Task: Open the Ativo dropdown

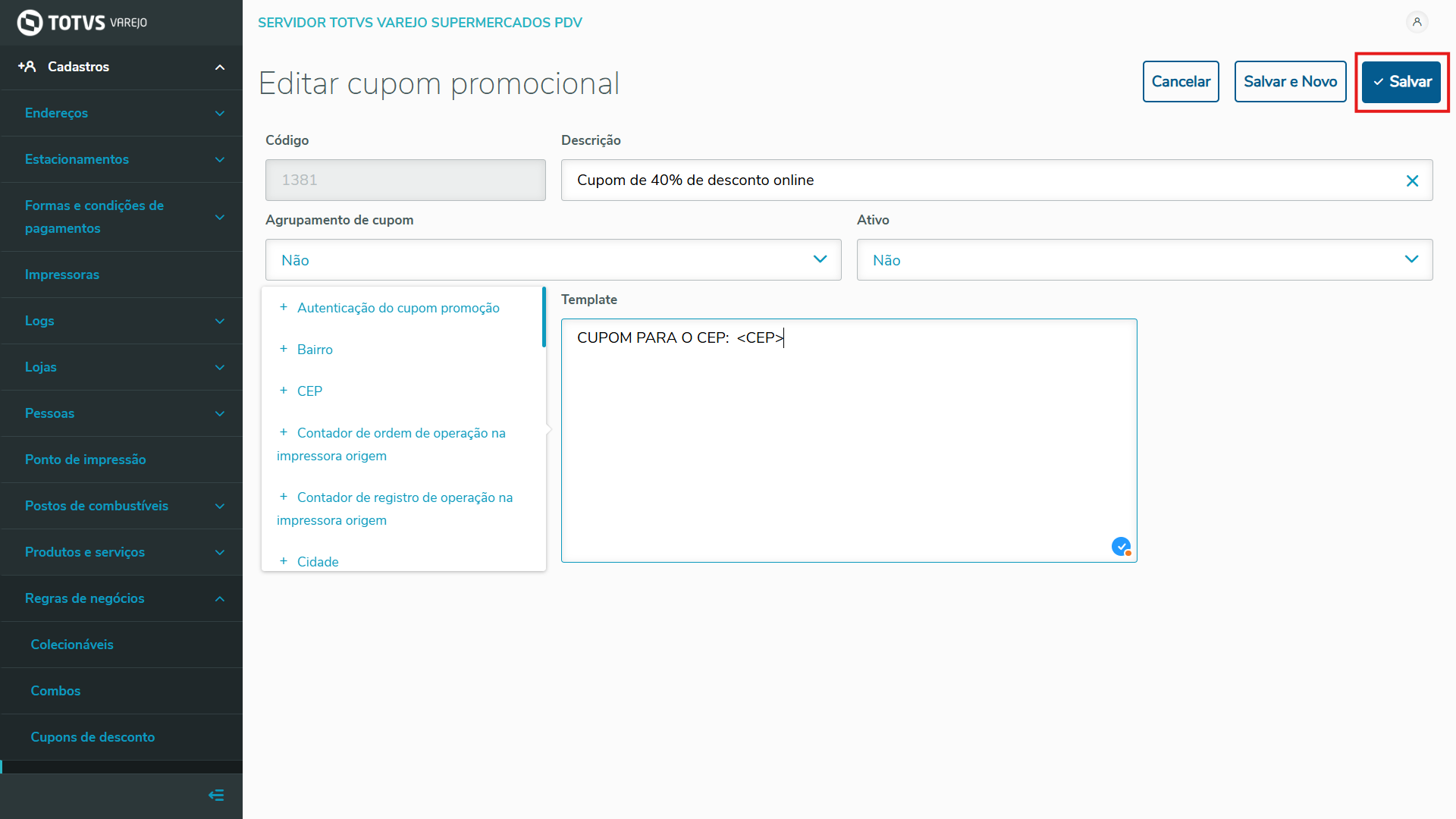Action: coord(1144,260)
